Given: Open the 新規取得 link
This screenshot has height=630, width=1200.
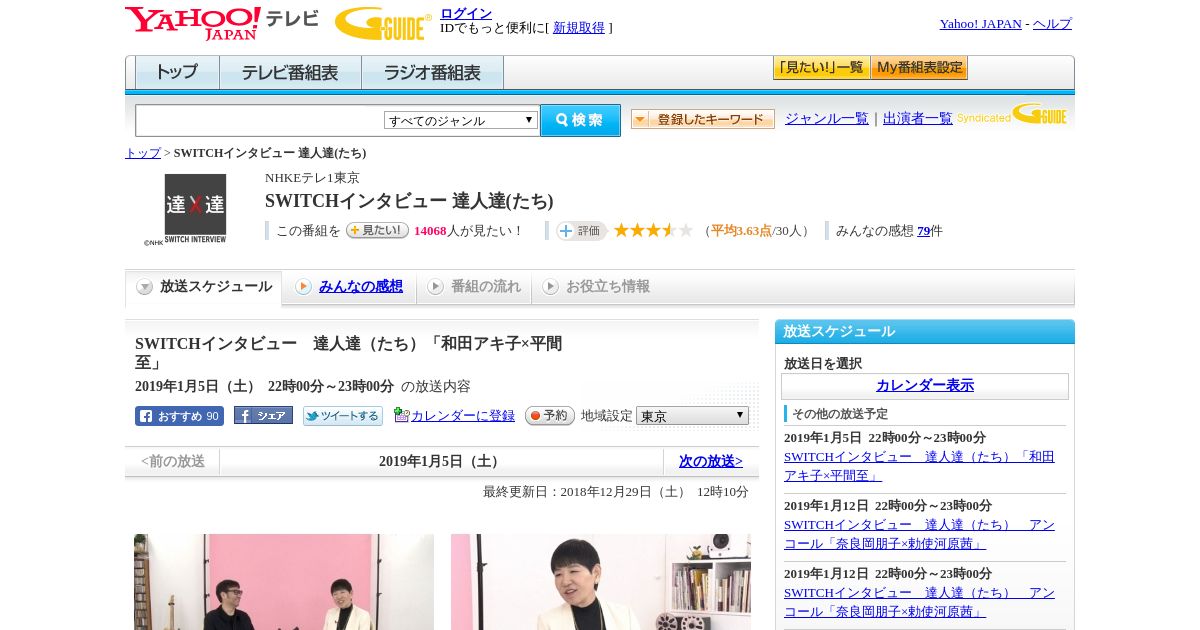Looking at the screenshot, I should (x=579, y=28).
